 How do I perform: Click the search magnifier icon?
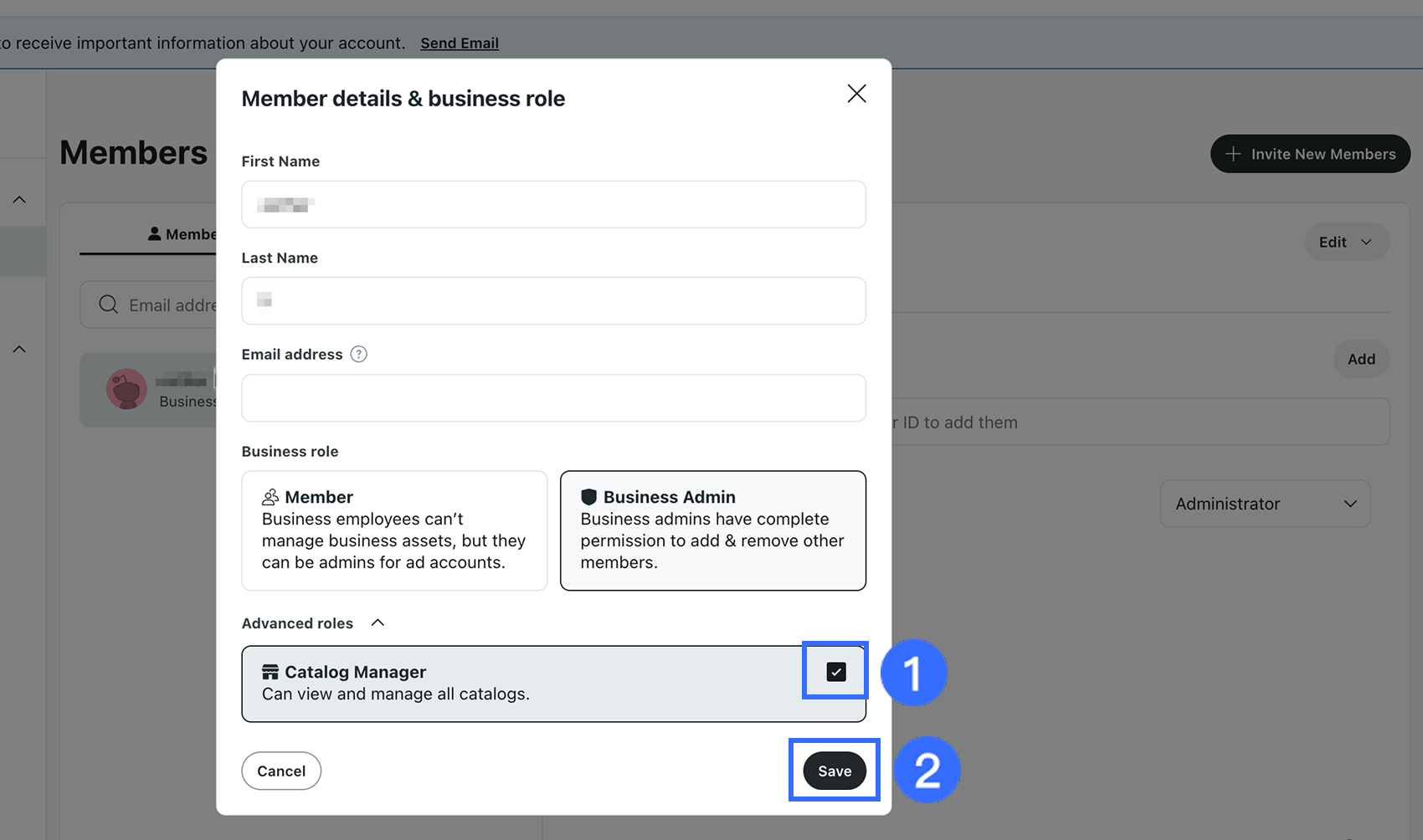click(x=108, y=305)
